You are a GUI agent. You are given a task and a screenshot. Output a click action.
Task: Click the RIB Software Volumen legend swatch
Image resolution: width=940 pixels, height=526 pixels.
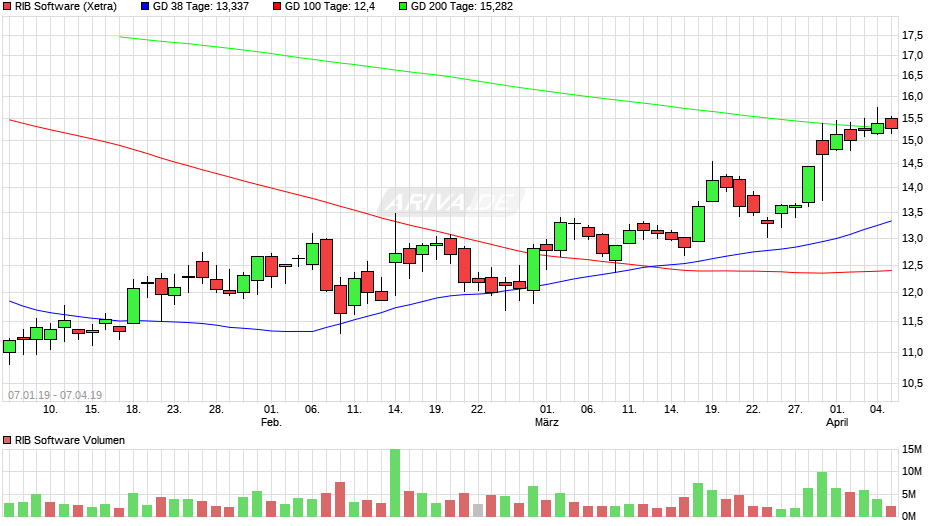coord(7,440)
